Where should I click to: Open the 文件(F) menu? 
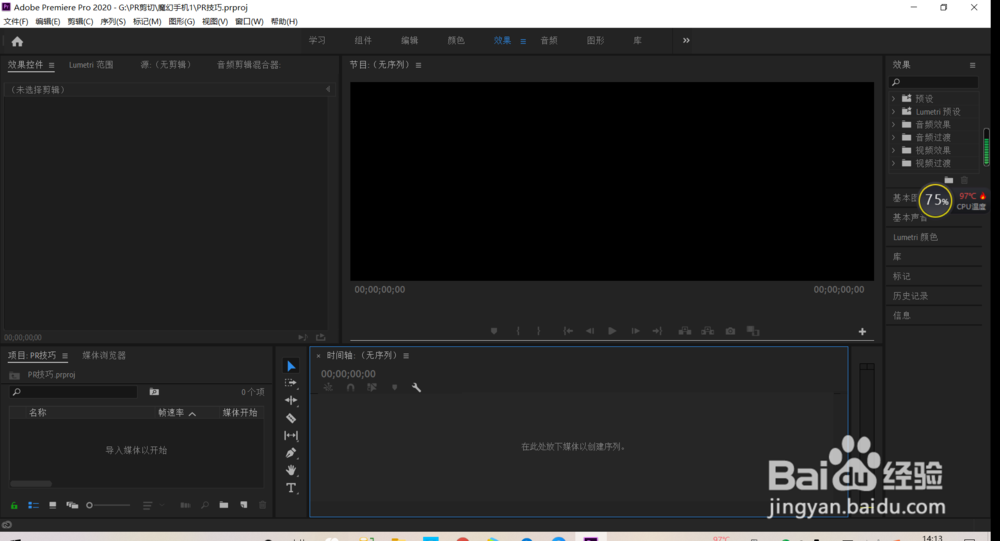coord(16,22)
